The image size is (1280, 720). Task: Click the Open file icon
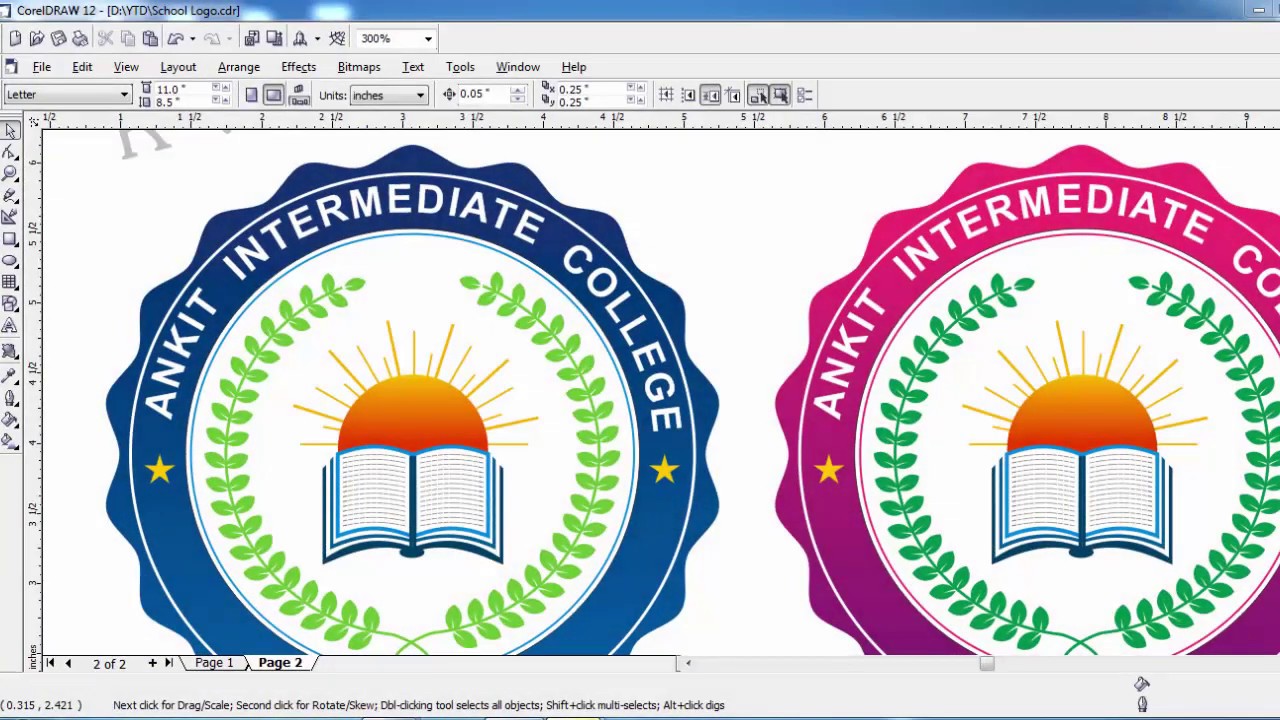click(37, 38)
